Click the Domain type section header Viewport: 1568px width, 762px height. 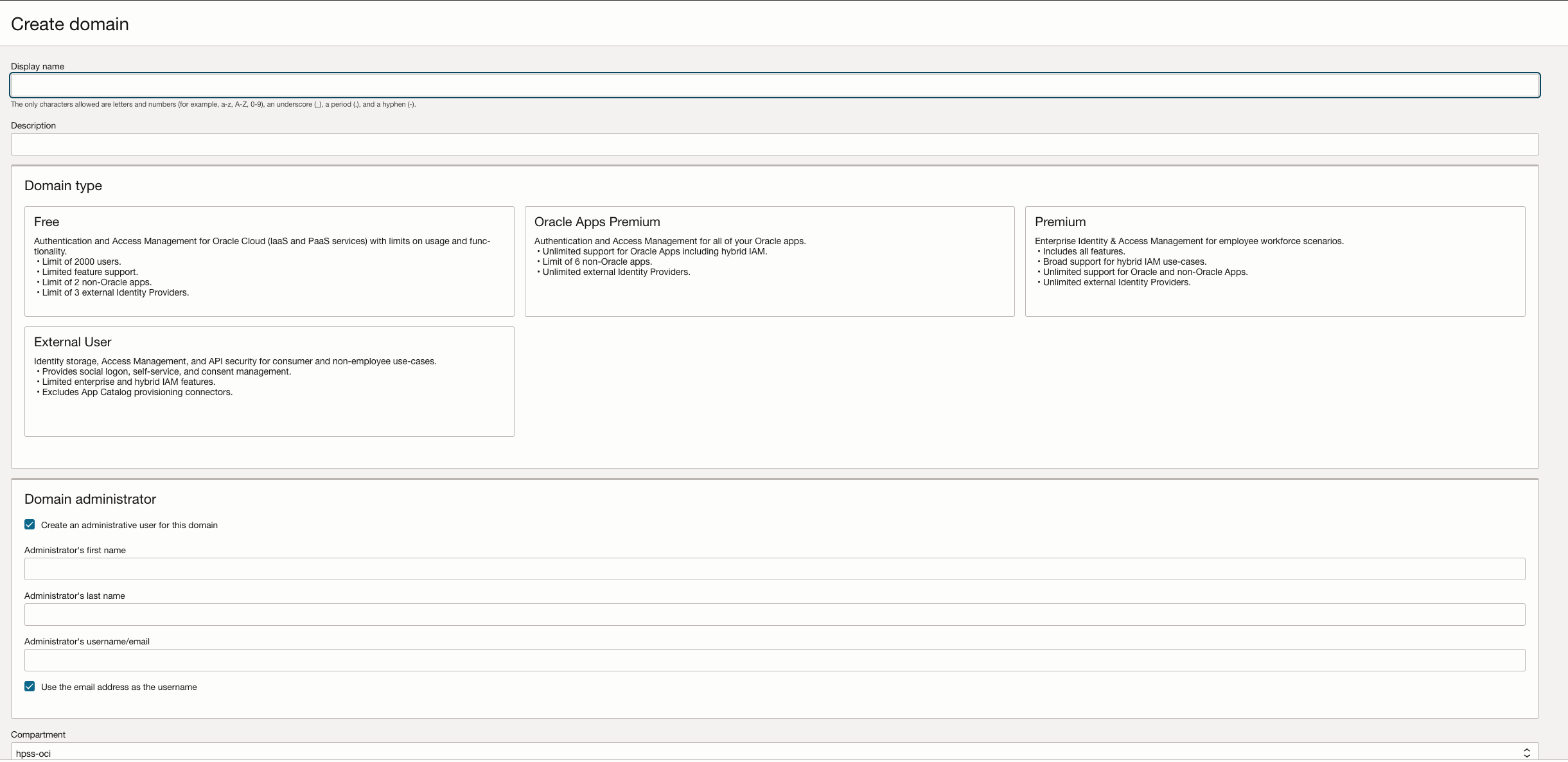(x=62, y=186)
